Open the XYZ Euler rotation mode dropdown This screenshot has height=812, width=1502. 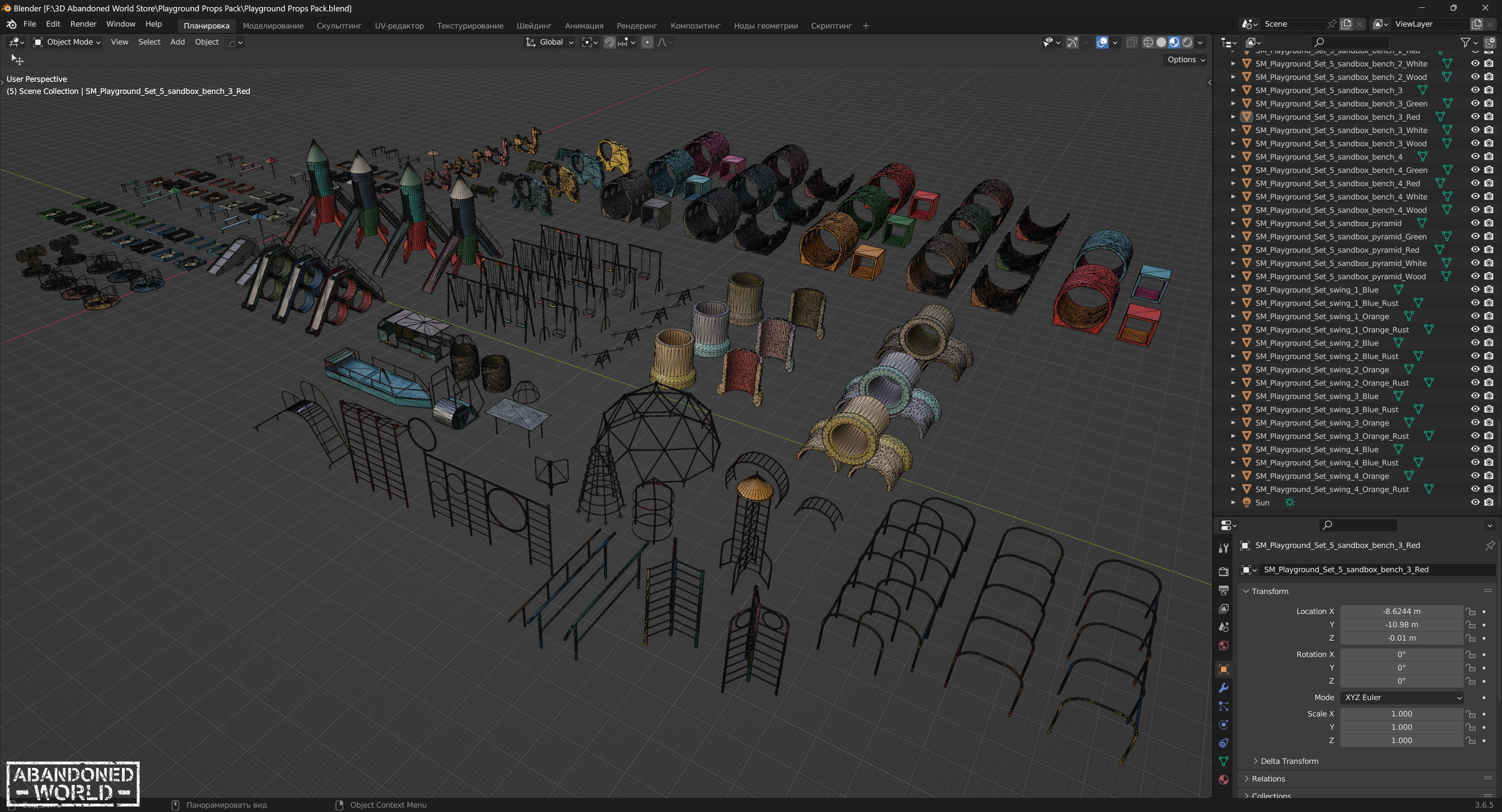pyautogui.click(x=1402, y=698)
